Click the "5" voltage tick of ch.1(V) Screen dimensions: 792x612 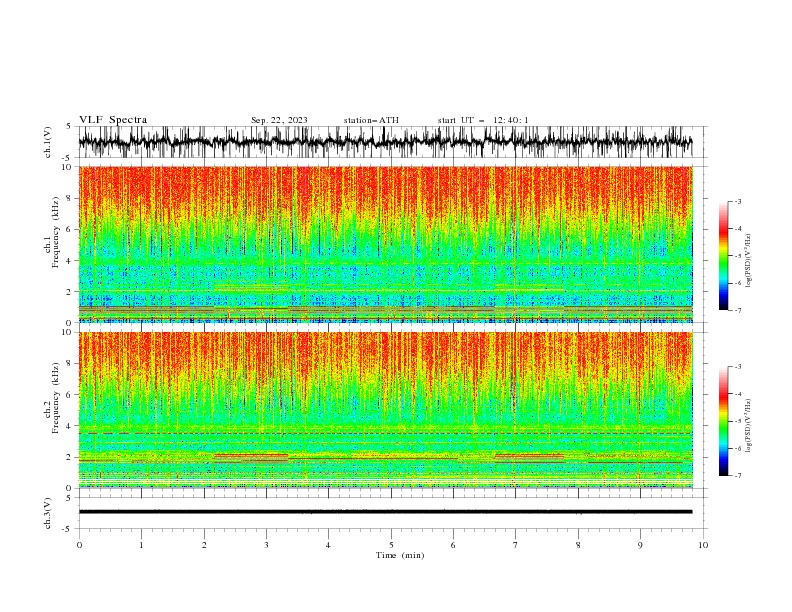click(68, 126)
